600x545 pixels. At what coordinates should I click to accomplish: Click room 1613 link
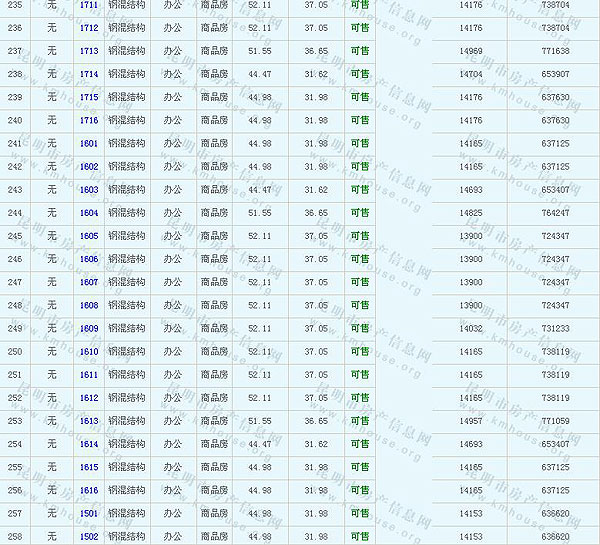(x=89, y=421)
